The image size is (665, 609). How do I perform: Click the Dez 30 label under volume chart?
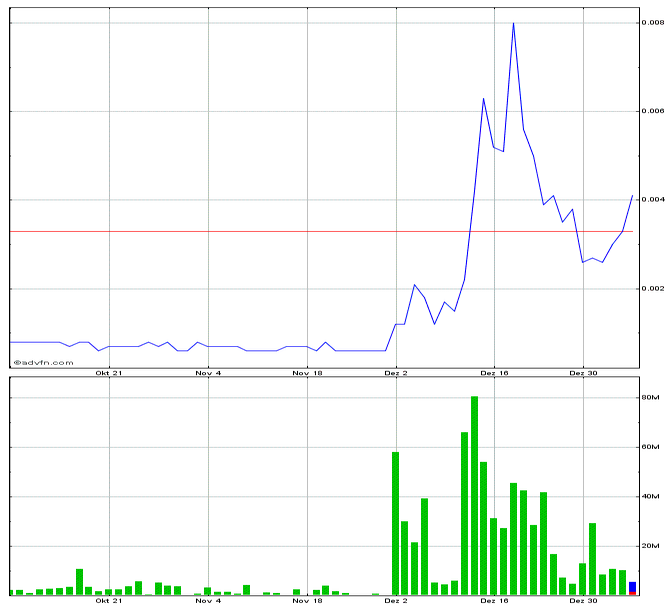click(583, 601)
